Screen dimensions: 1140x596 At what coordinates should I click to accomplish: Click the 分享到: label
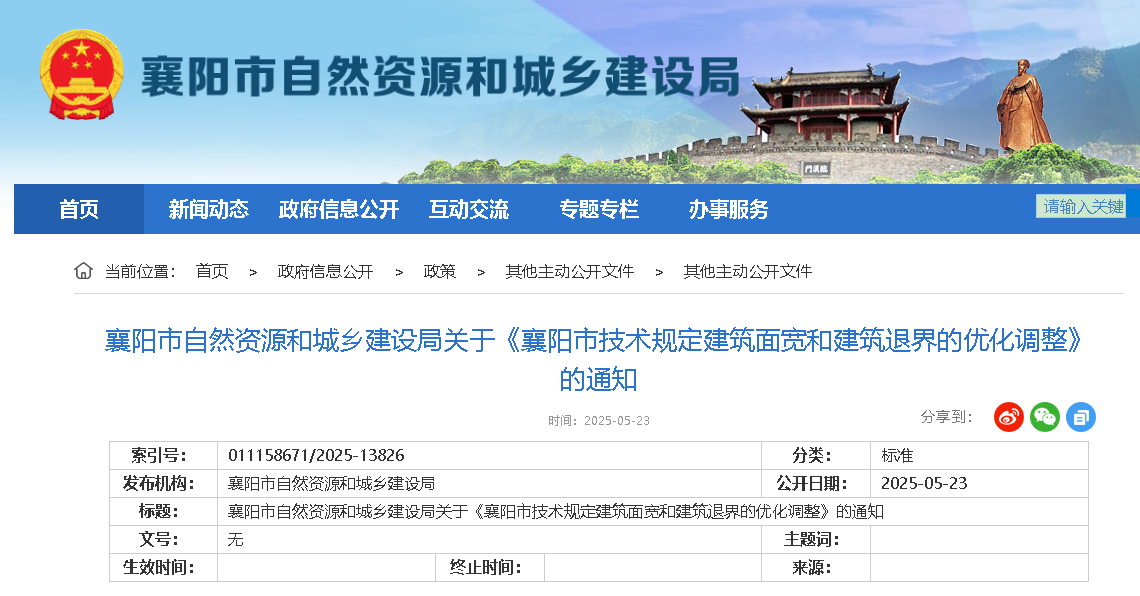click(x=946, y=416)
